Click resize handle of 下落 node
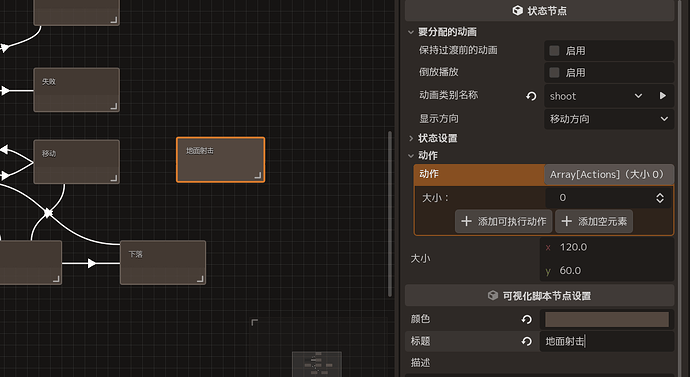 pos(200,279)
